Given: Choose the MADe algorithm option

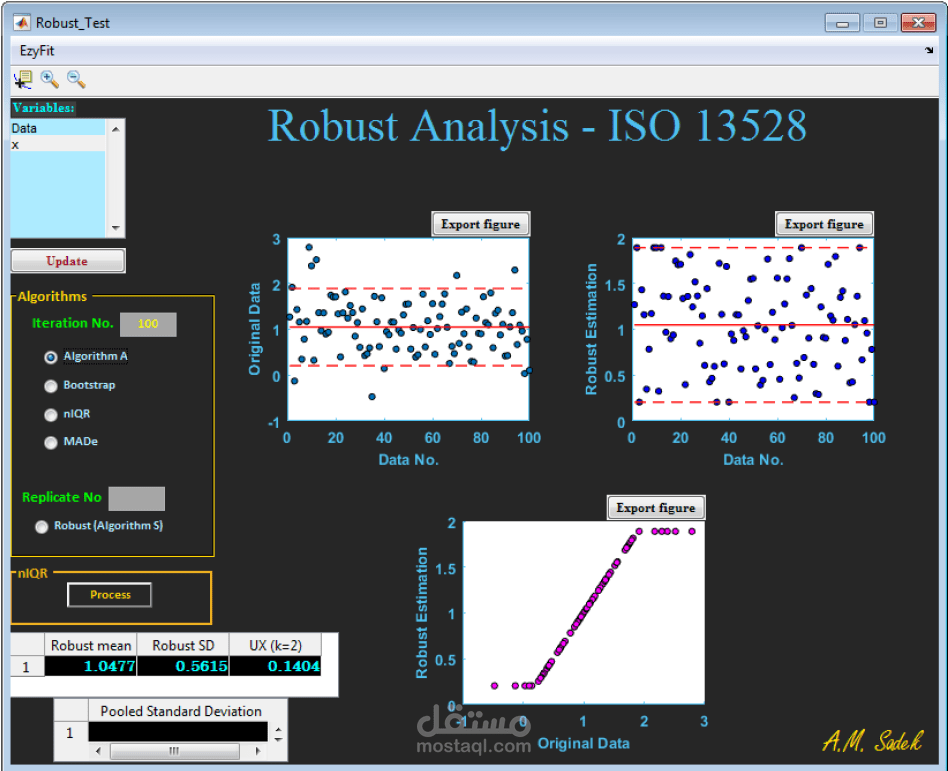Looking at the screenshot, I should [x=51, y=443].
